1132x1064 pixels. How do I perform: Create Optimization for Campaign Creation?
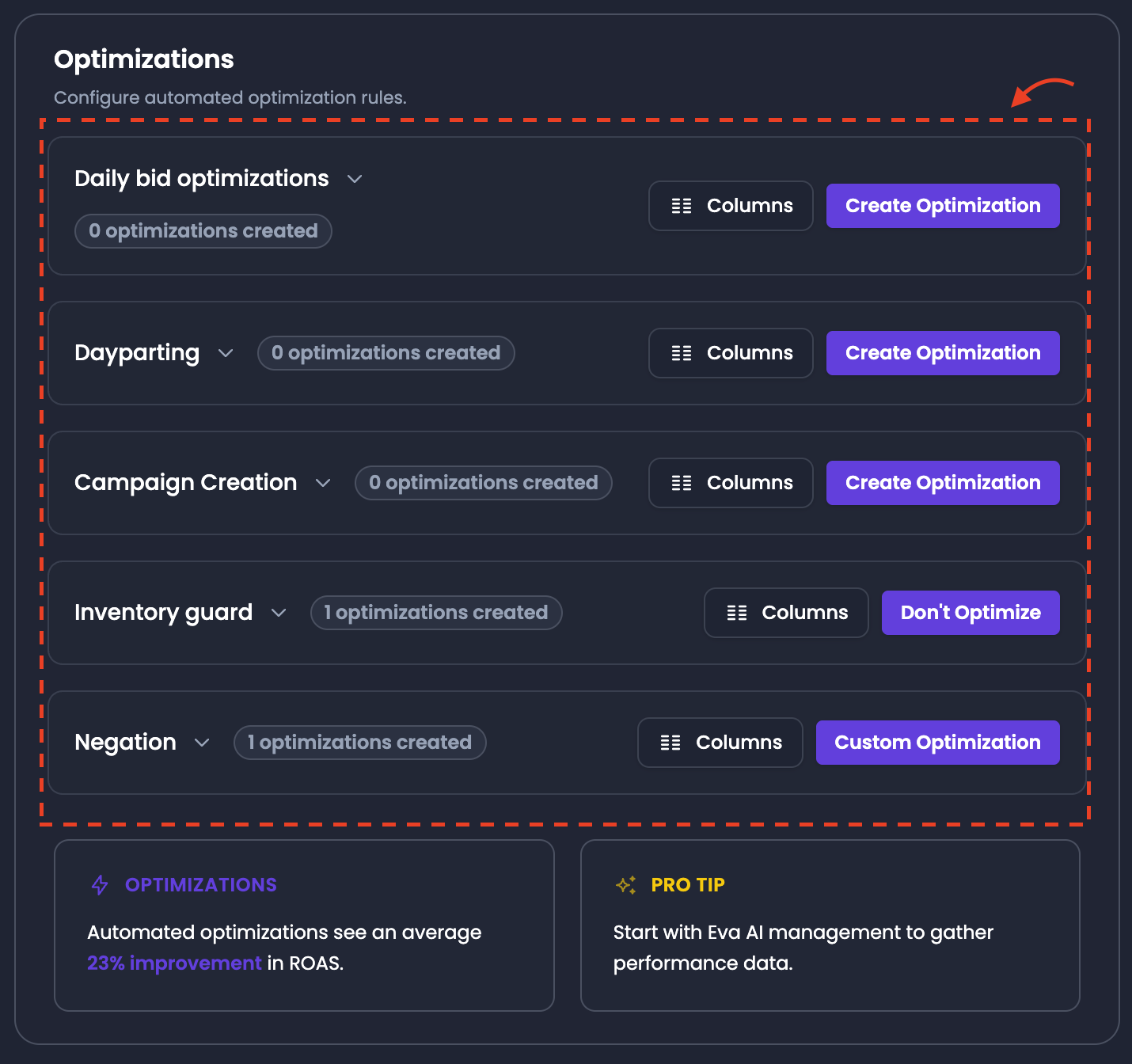(943, 483)
